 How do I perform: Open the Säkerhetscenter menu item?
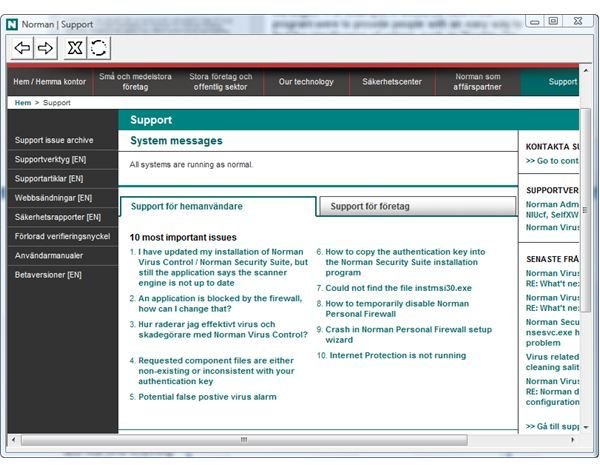(392, 82)
